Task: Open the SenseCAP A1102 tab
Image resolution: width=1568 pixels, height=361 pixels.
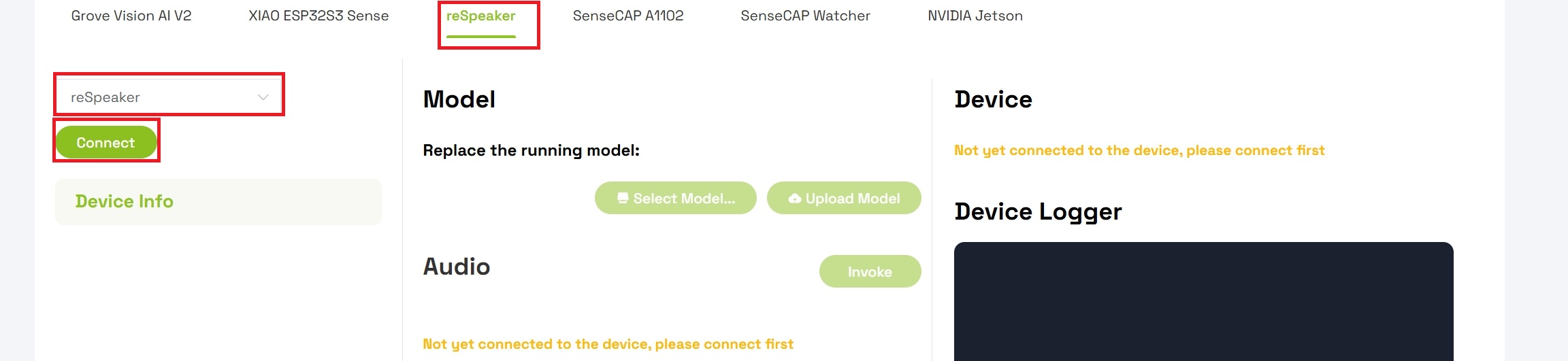Action: click(628, 16)
